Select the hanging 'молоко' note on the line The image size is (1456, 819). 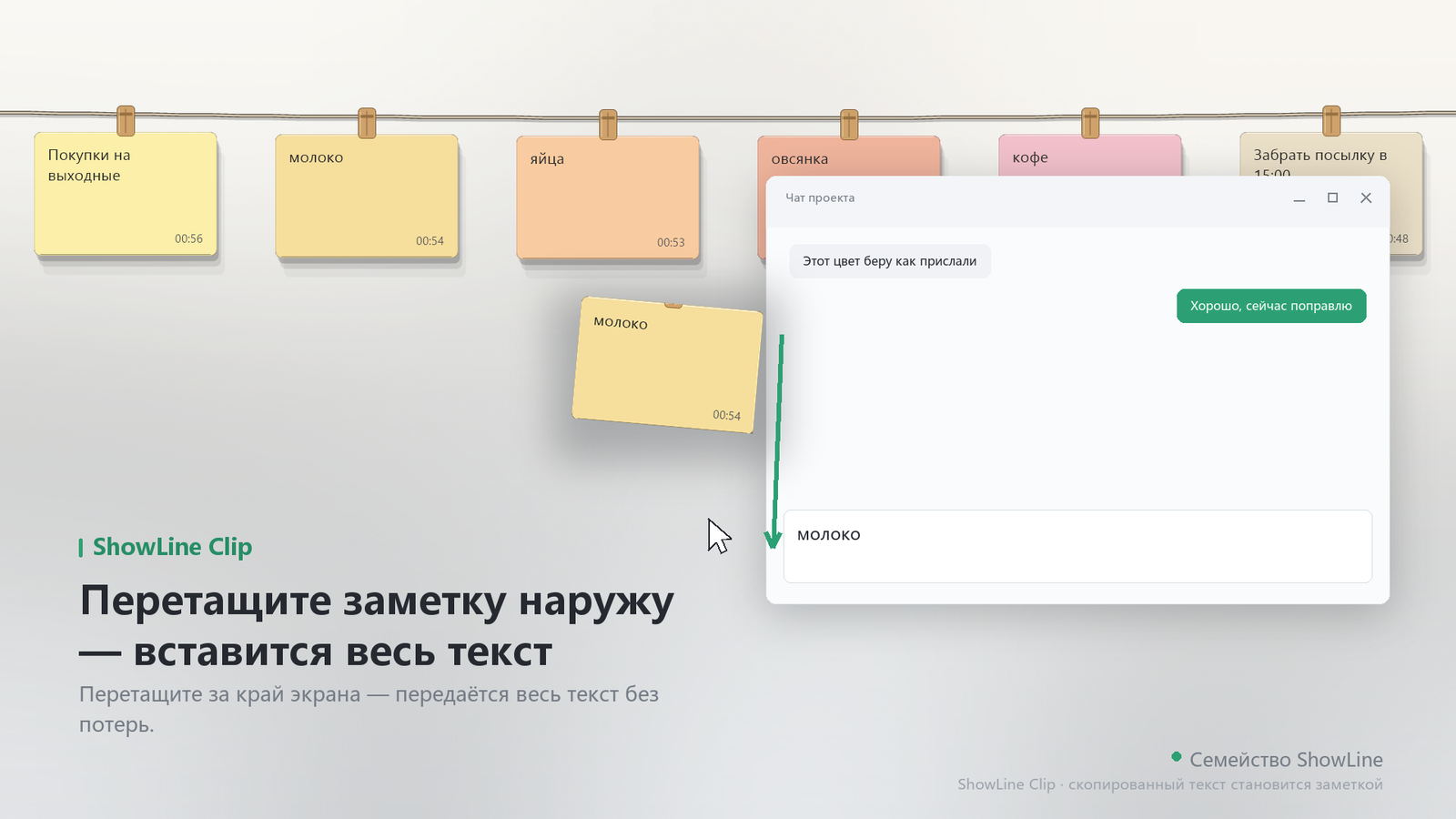click(x=367, y=197)
